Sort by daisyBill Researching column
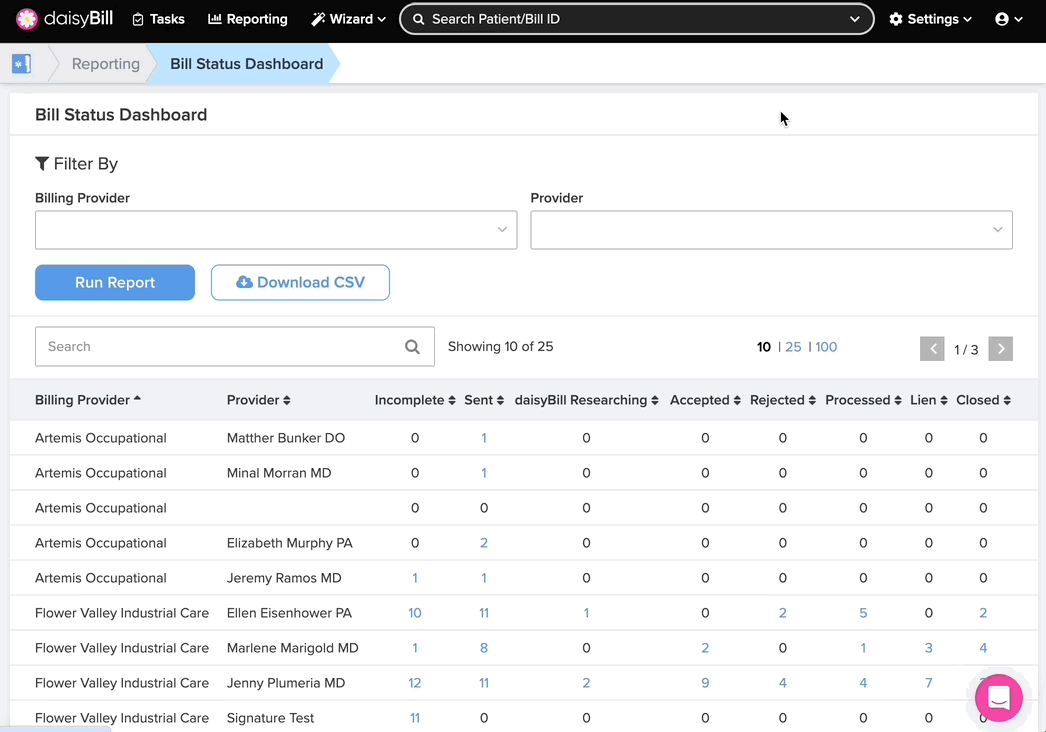The height and width of the screenshot is (732, 1046). pyautogui.click(x=586, y=400)
